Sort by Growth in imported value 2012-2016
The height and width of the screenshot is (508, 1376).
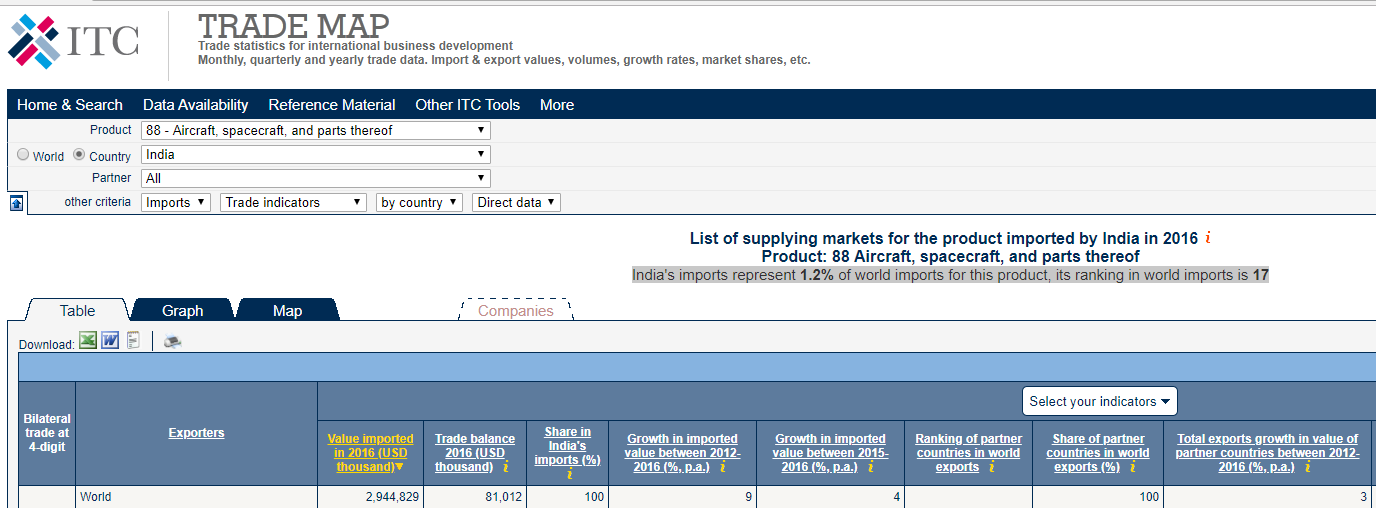click(x=682, y=453)
